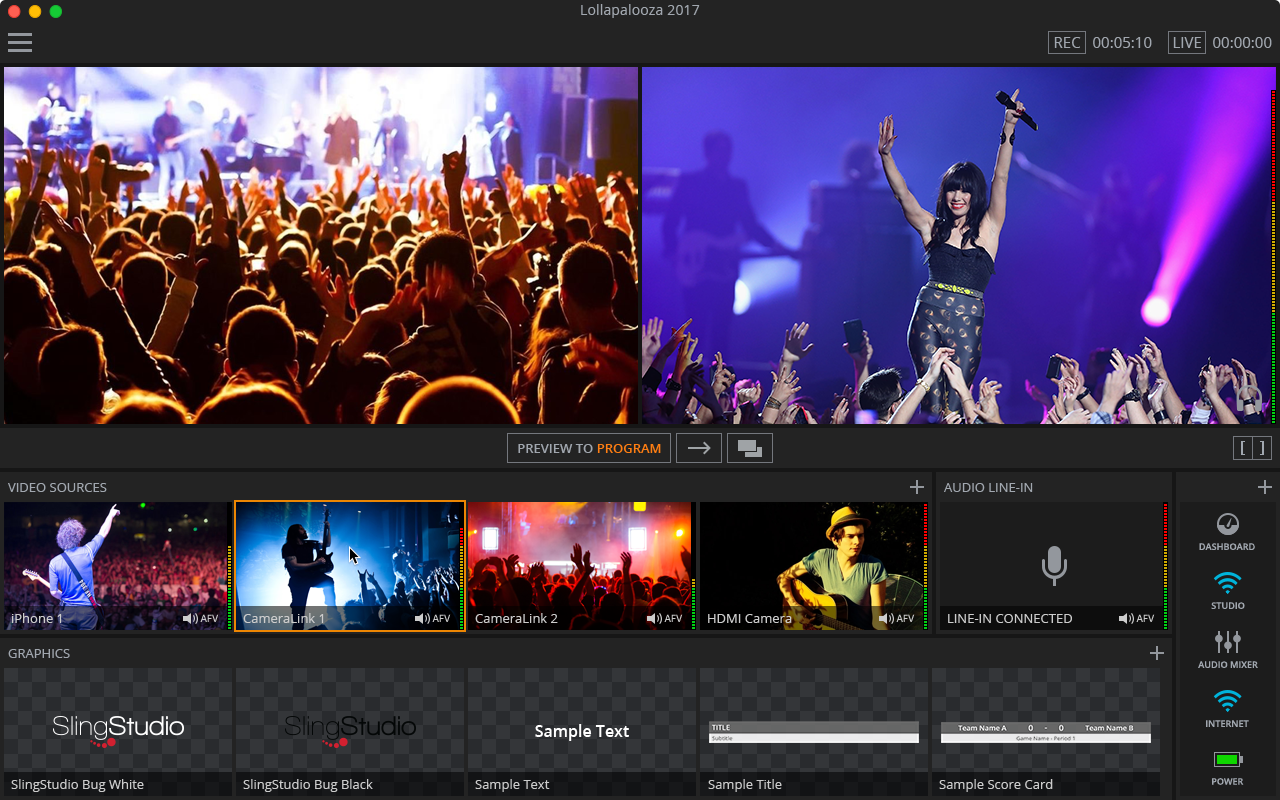Select the CameraLink 2 video source

581,566
